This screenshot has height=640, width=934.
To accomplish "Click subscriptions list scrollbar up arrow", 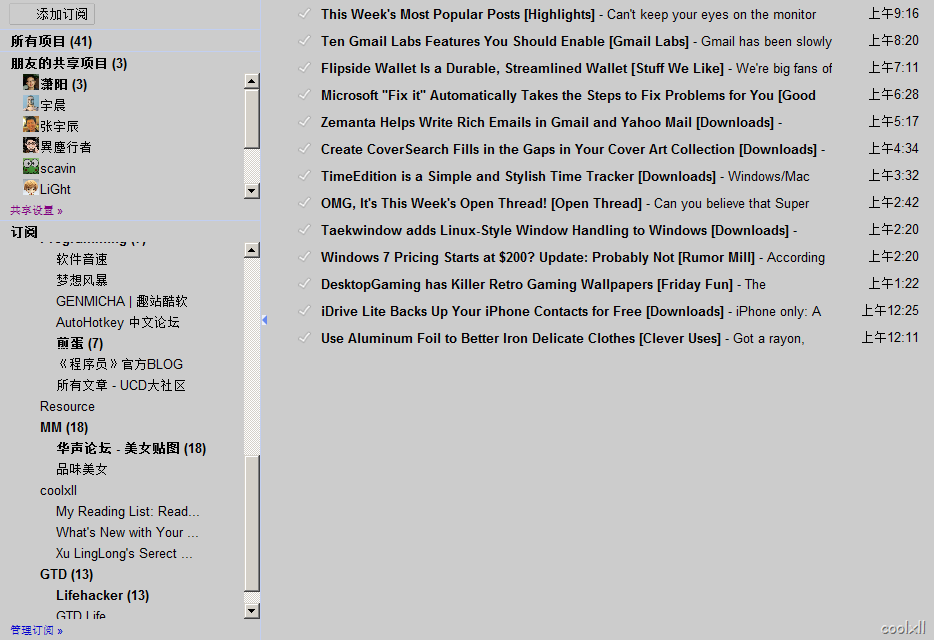I will 252,250.
